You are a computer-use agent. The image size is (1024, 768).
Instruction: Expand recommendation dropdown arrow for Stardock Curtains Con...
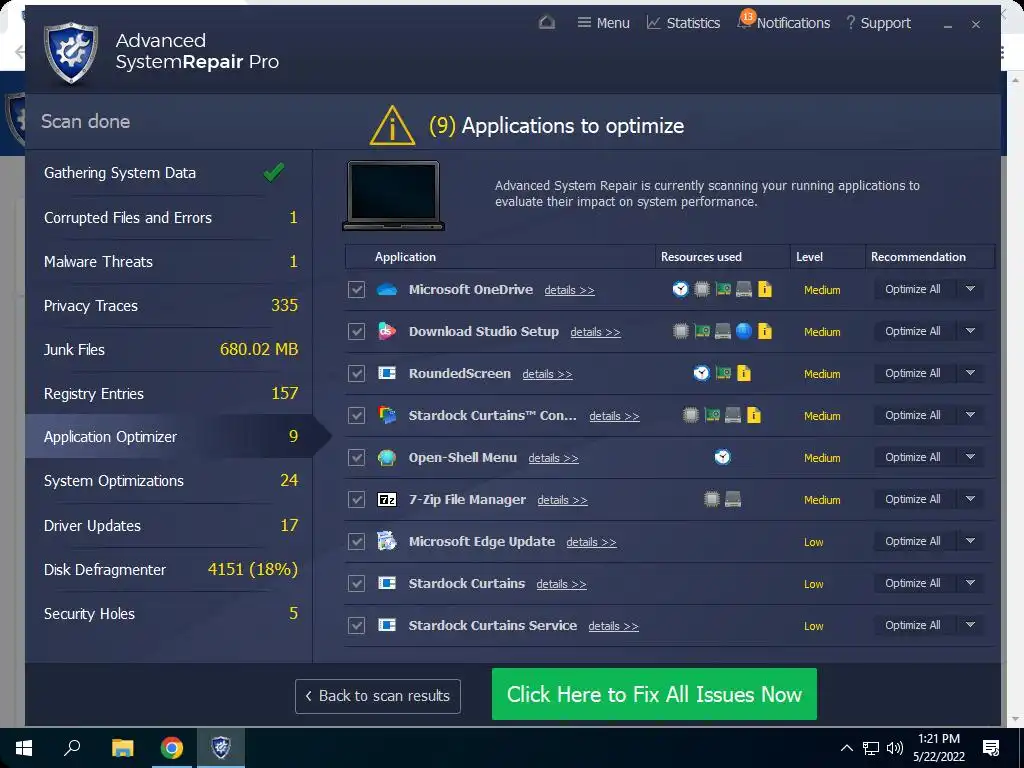point(970,415)
